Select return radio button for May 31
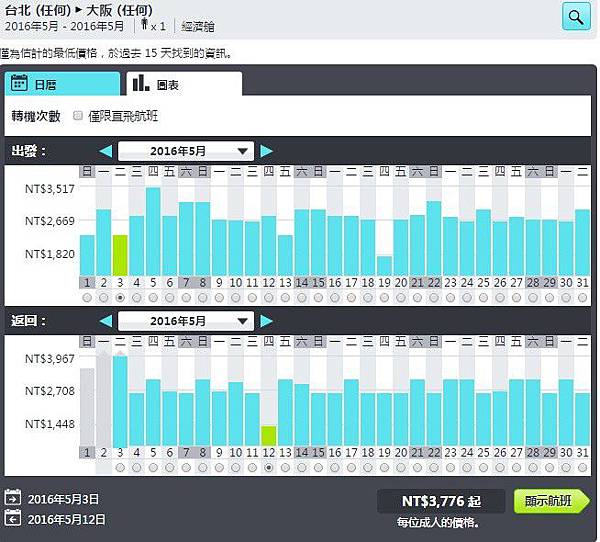This screenshot has width=600, height=542. (582, 467)
